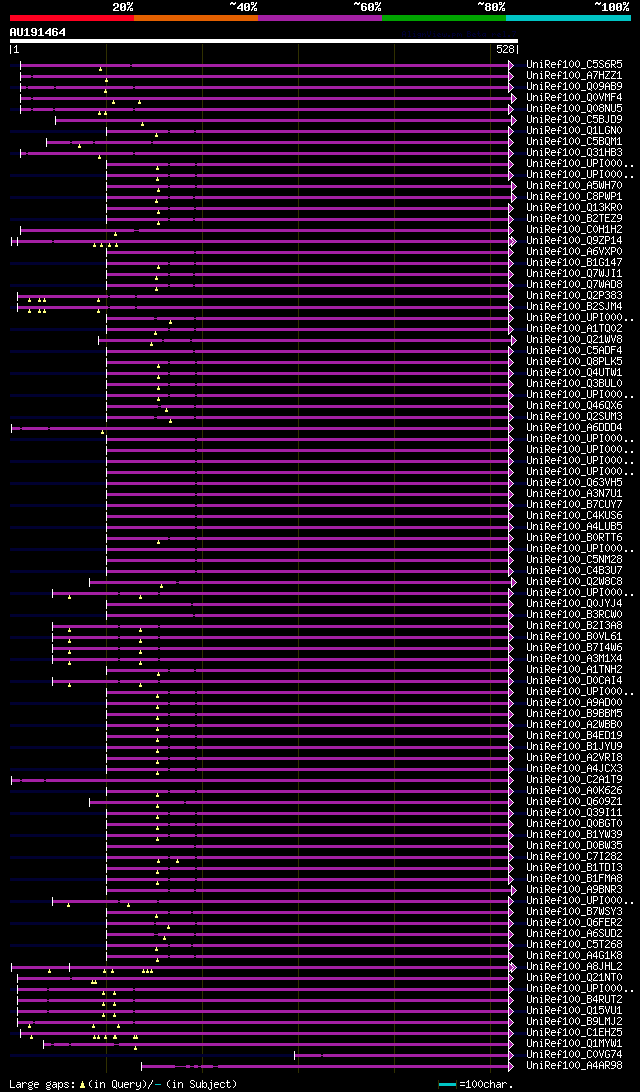
Task: Select the UniRef100_C7I282 label
Action: (x=575, y=857)
